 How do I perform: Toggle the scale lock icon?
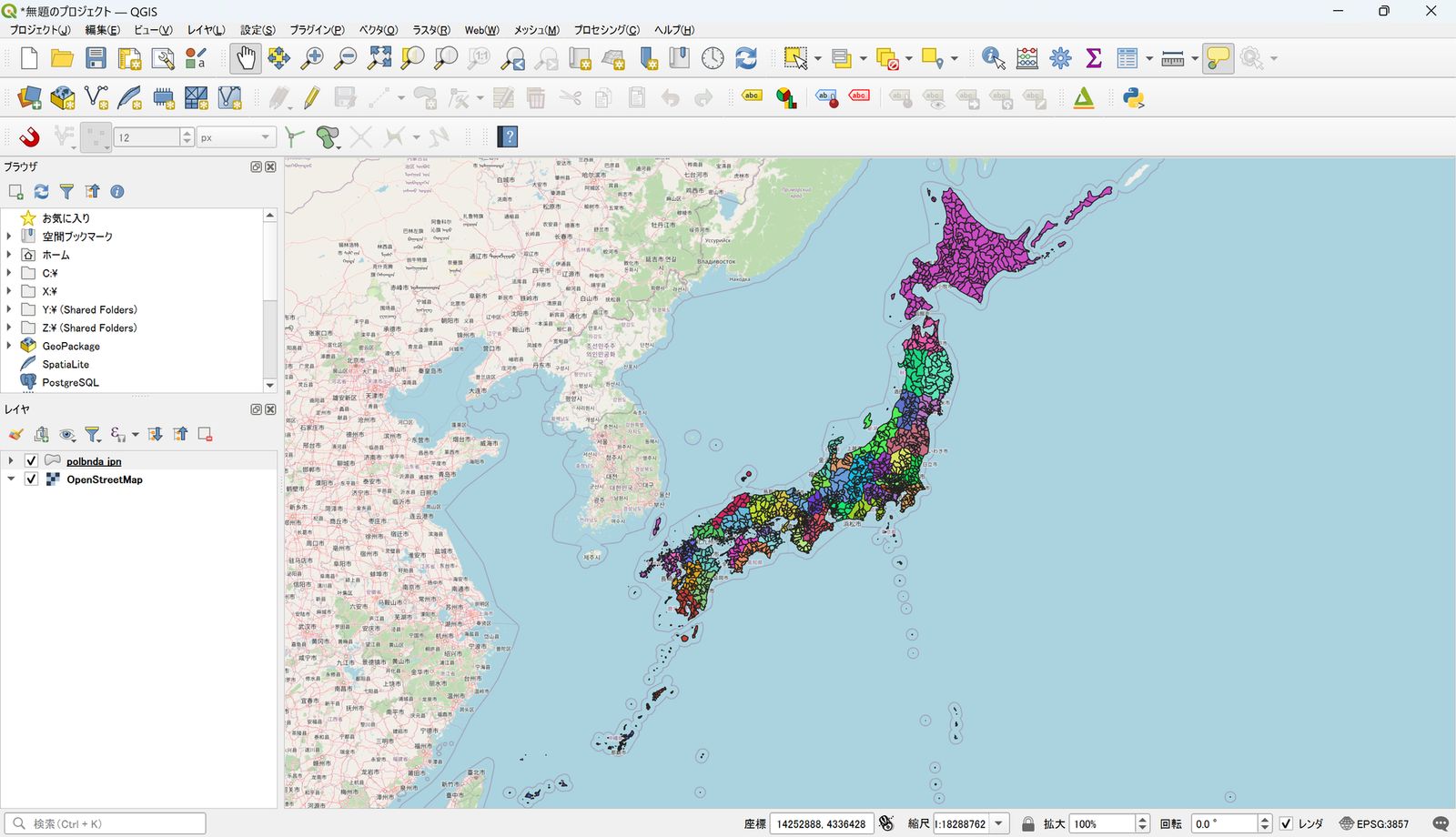(x=1028, y=824)
